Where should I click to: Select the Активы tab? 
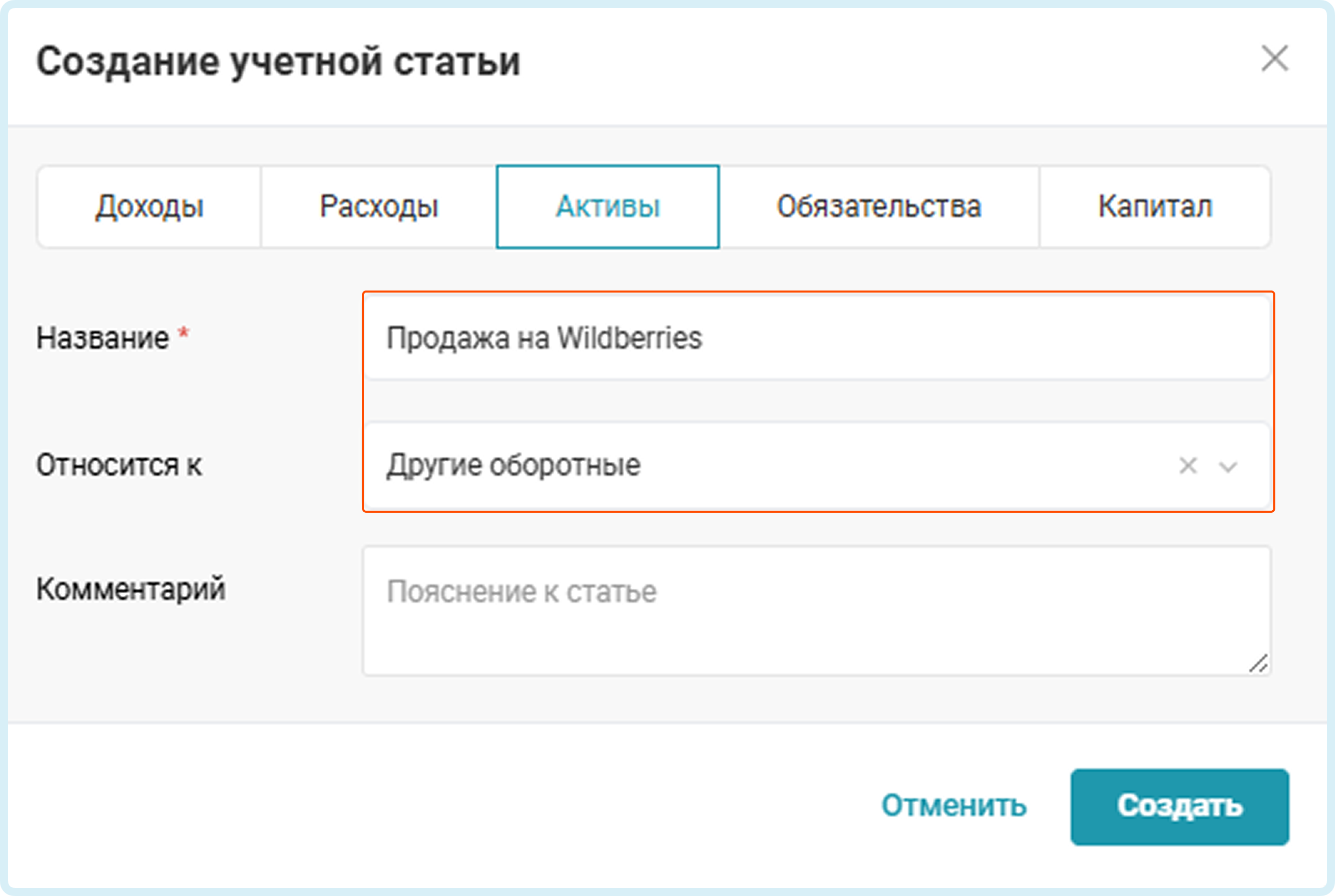click(608, 207)
